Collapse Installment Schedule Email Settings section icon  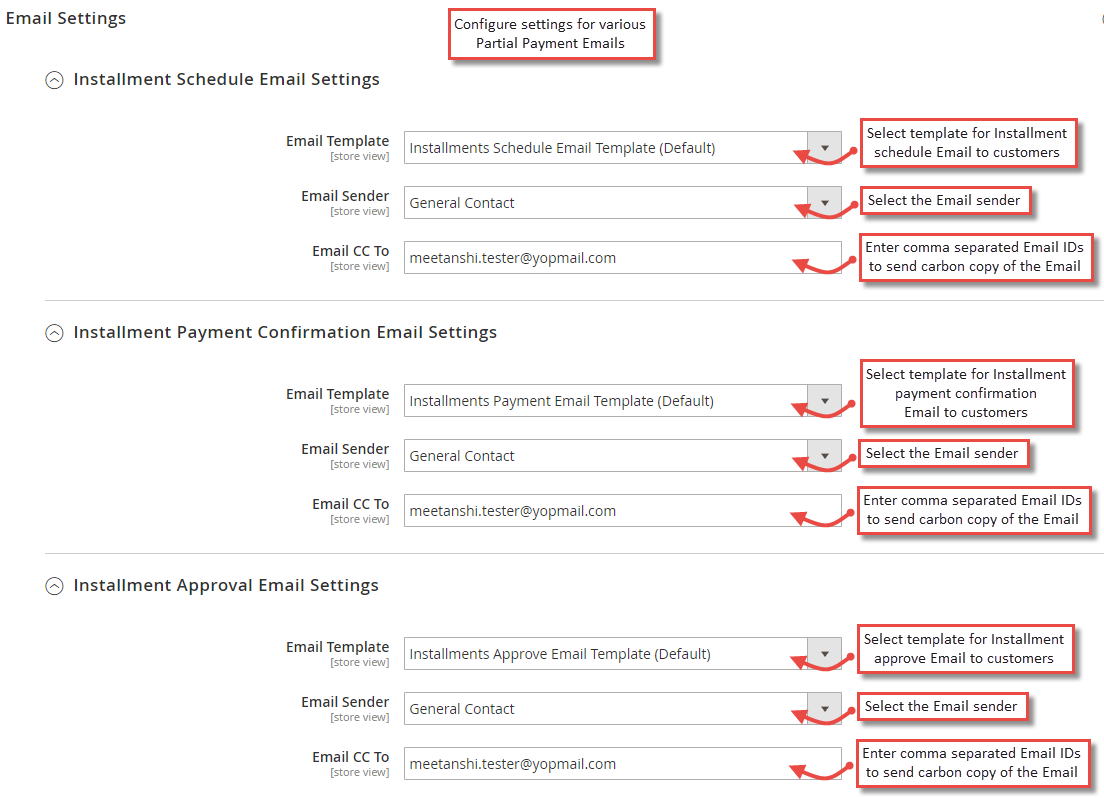54,80
